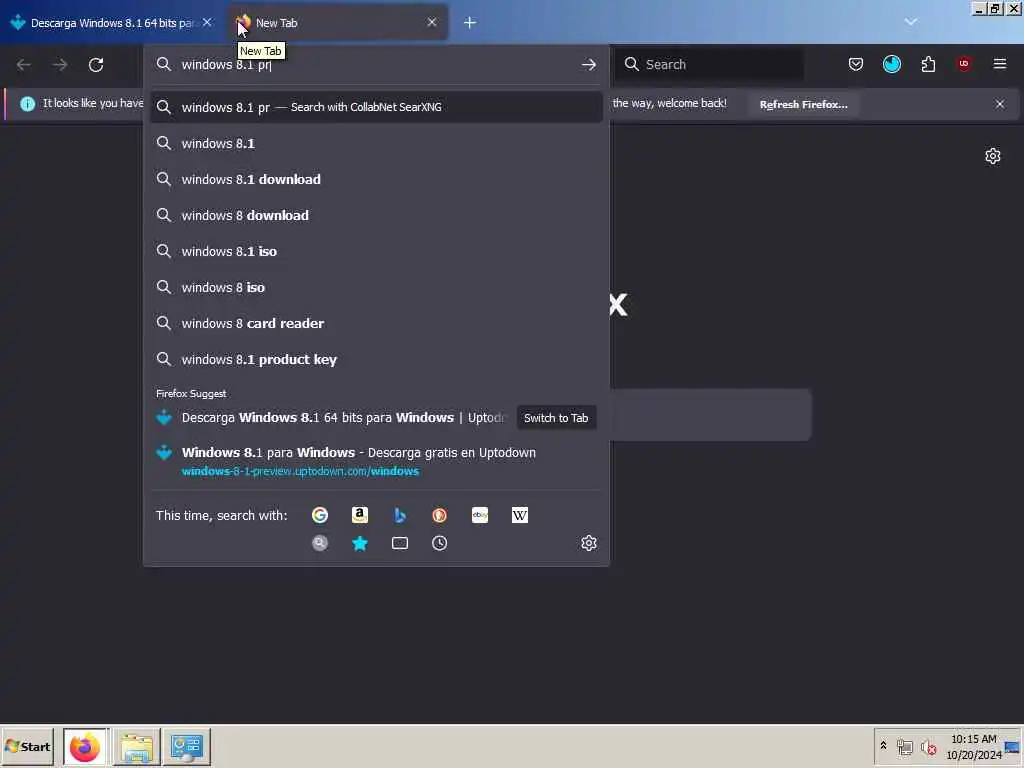
Task: Search this time with eBay
Action: point(480,515)
